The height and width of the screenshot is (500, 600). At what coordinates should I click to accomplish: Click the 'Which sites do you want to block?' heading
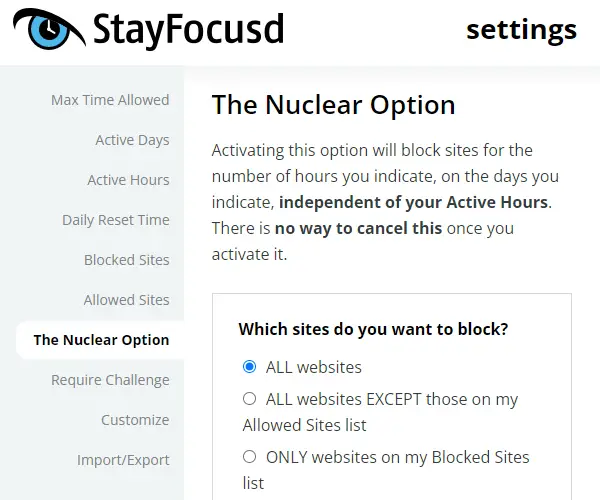[x=373, y=329]
